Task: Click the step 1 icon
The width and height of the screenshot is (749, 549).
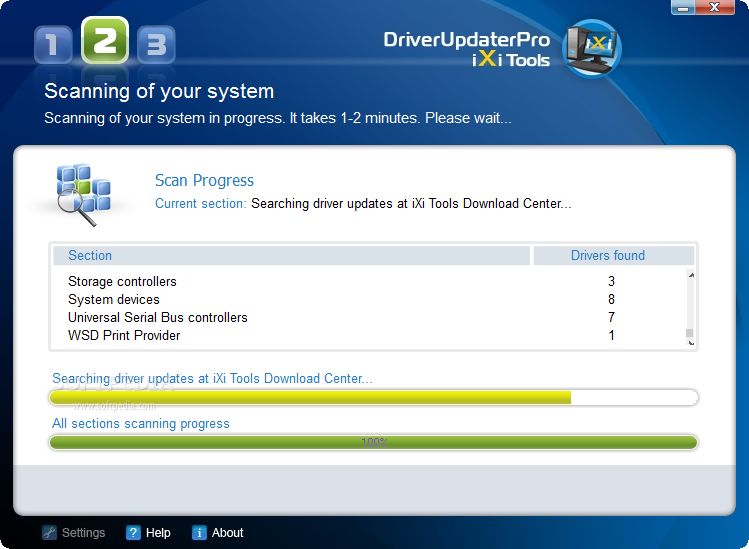Action: (x=53, y=45)
